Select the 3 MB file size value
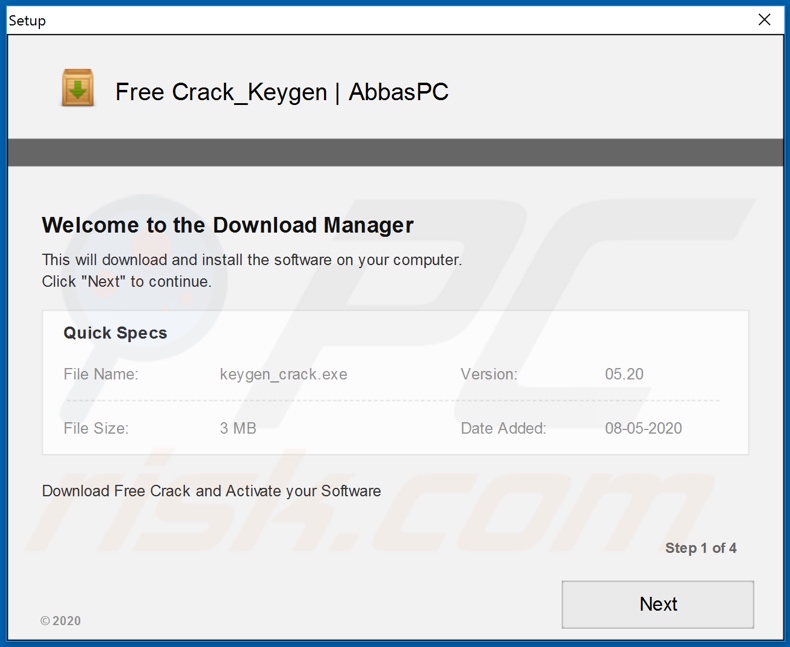790x647 pixels. pos(238,428)
